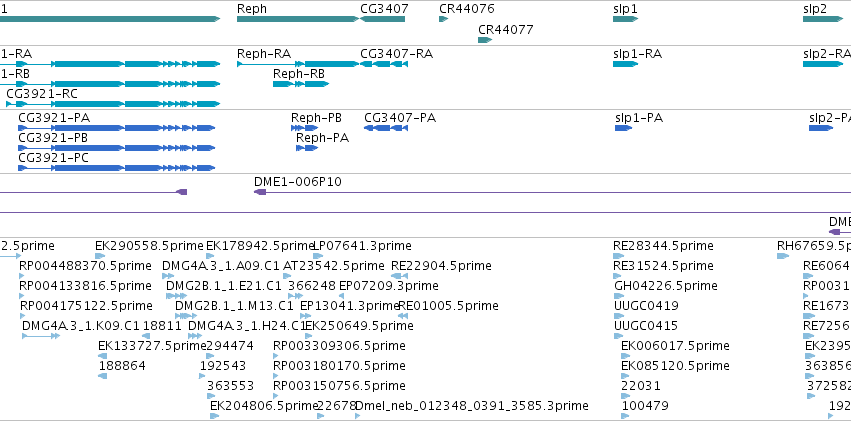The width and height of the screenshot is (851, 421).
Task: Click EK204806.5prime label
Action: (x=264, y=406)
